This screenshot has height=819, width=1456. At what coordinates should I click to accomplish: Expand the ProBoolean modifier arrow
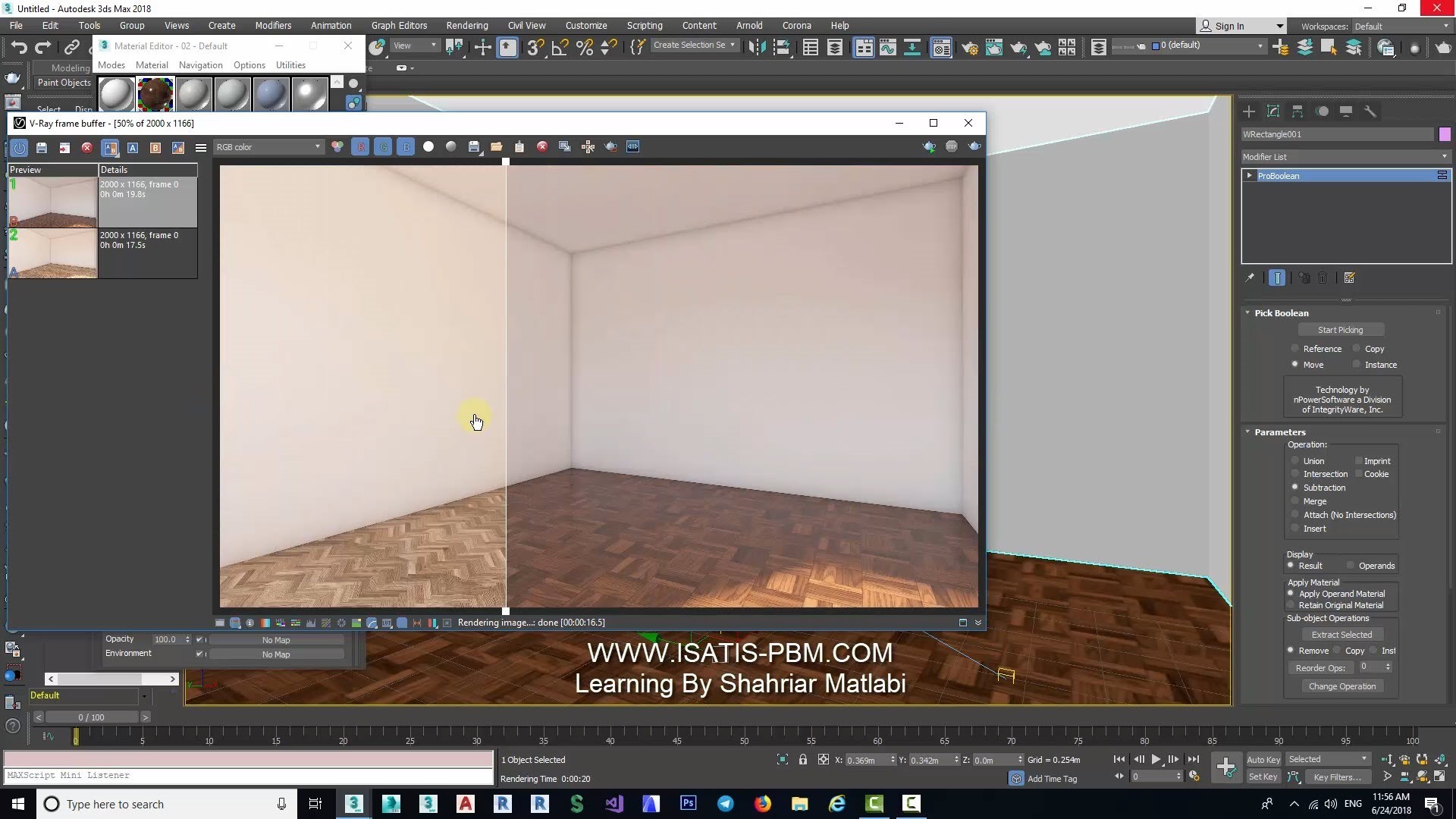pos(1249,176)
